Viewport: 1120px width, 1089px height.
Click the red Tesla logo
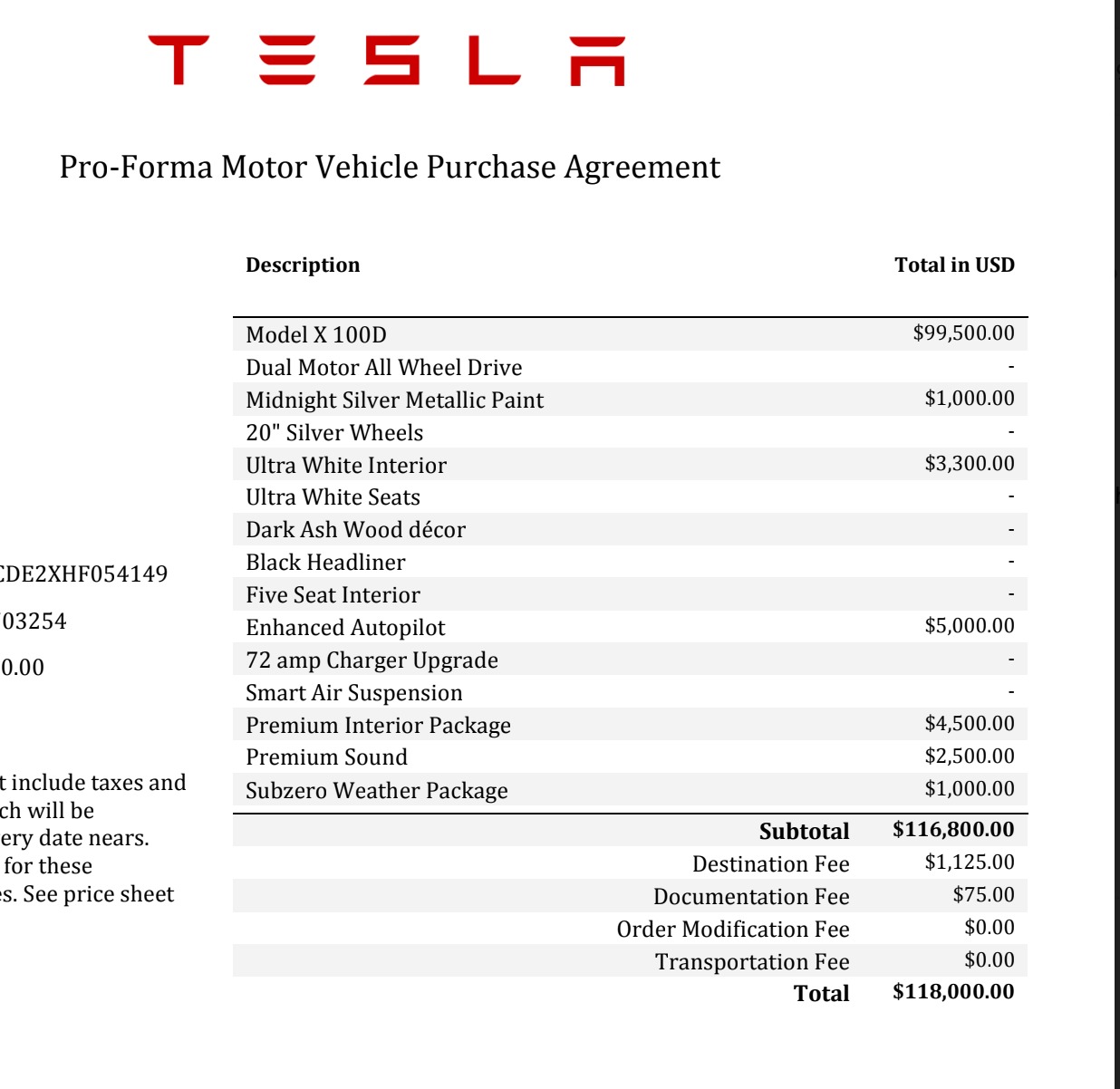pyautogui.click(x=387, y=61)
